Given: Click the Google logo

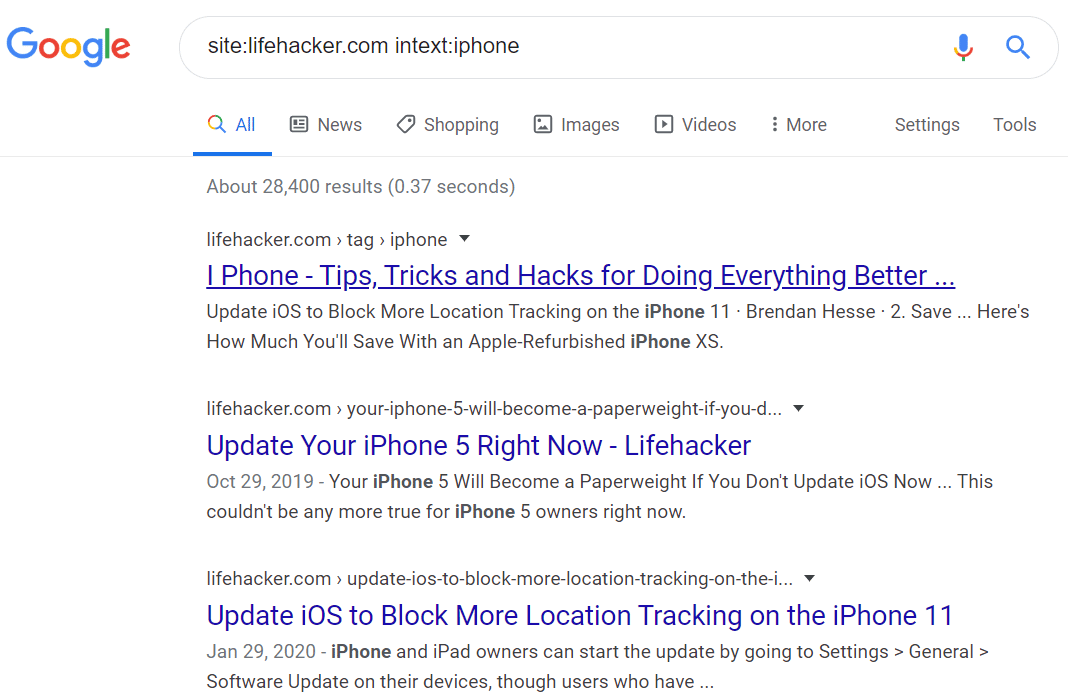Looking at the screenshot, I should (x=68, y=46).
